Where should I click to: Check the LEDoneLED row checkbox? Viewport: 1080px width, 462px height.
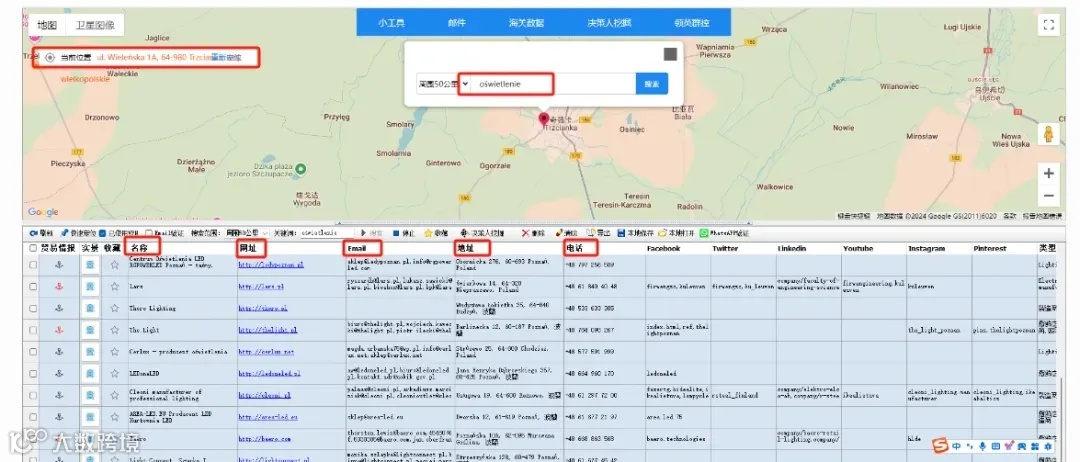pyautogui.click(x=33, y=373)
